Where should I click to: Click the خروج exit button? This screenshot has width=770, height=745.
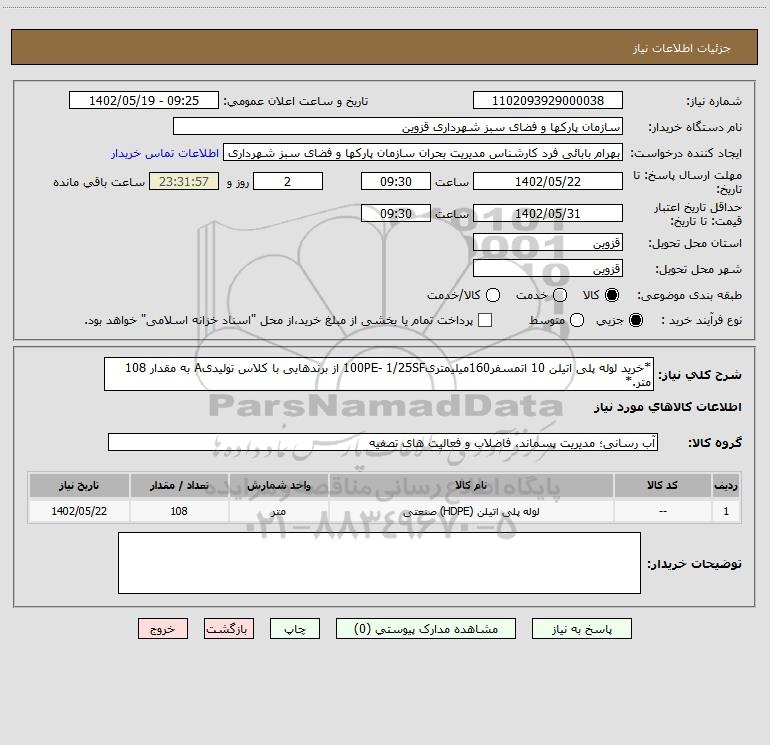tap(163, 629)
